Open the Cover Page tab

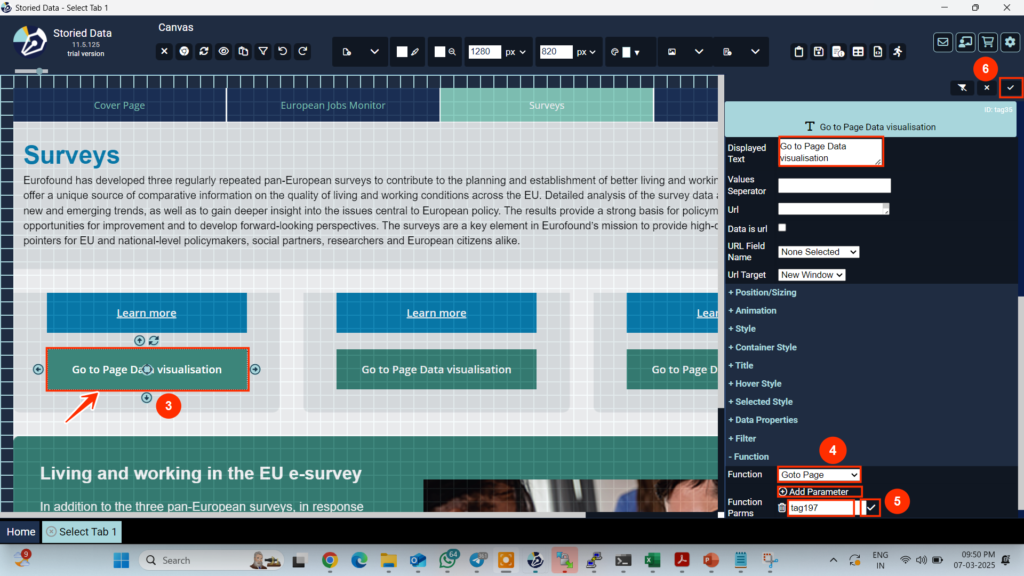click(x=119, y=105)
